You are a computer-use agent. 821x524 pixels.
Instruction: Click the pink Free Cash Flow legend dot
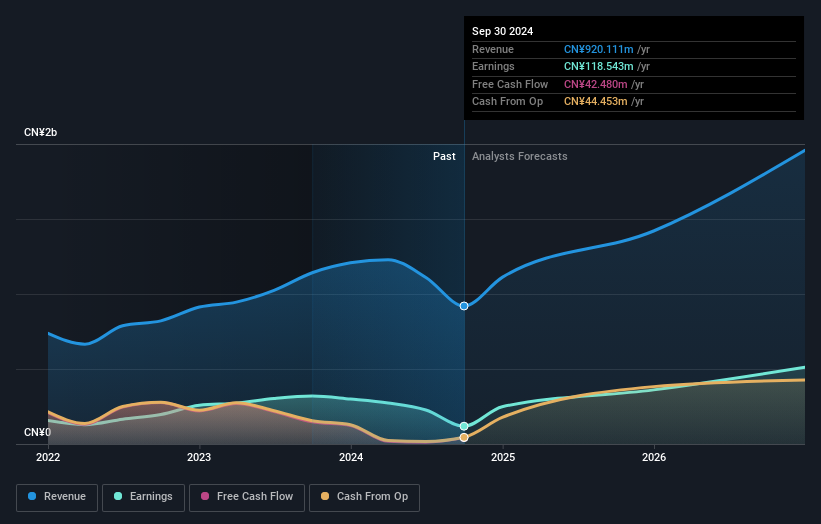click(x=205, y=496)
